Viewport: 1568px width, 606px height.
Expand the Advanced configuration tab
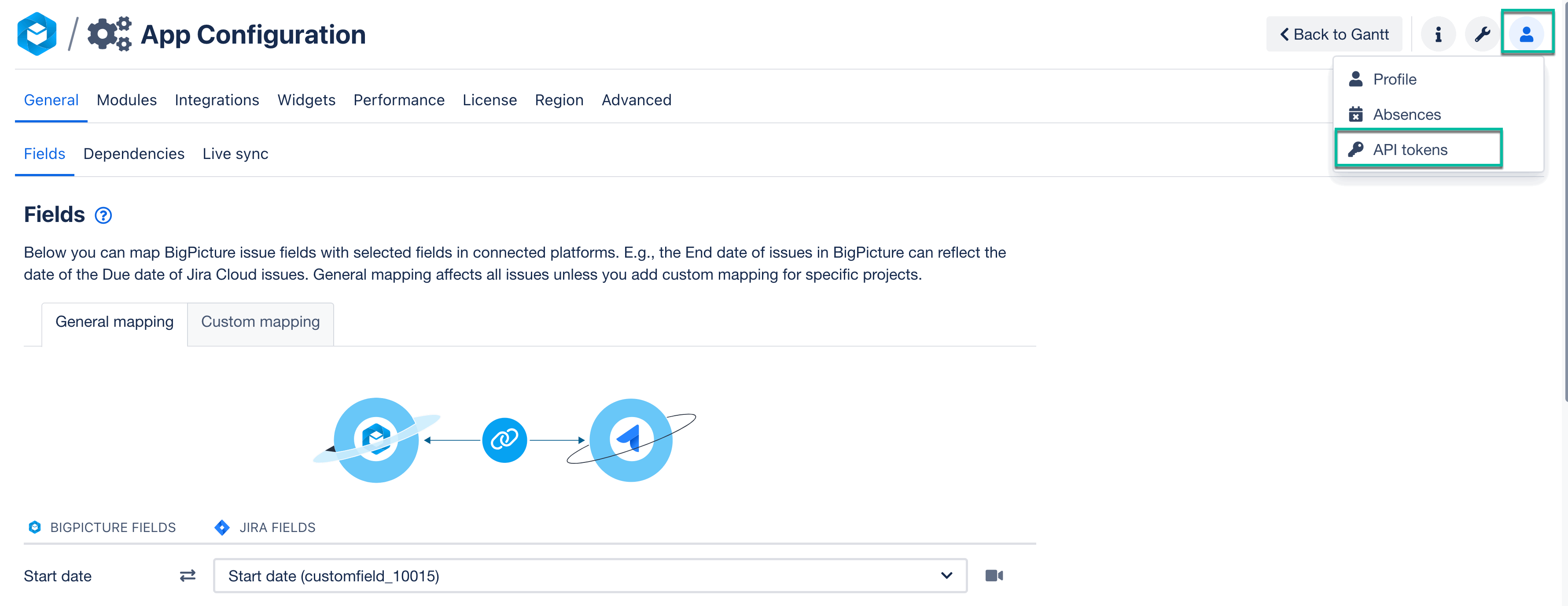636,100
